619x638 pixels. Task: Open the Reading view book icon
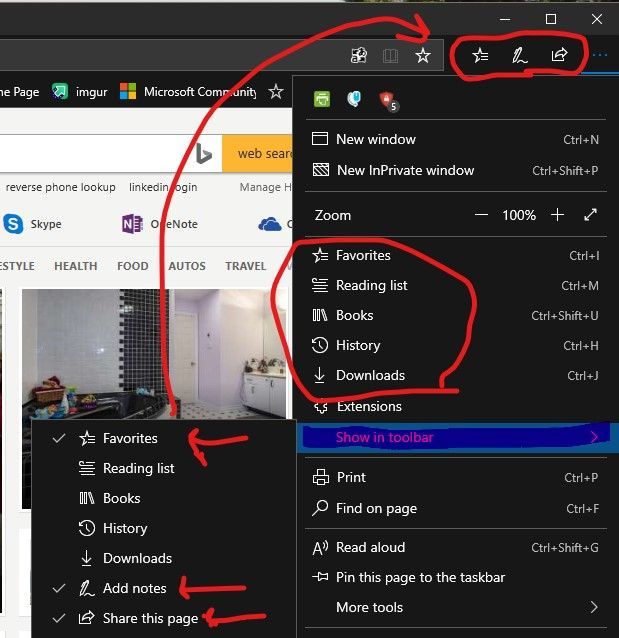390,56
